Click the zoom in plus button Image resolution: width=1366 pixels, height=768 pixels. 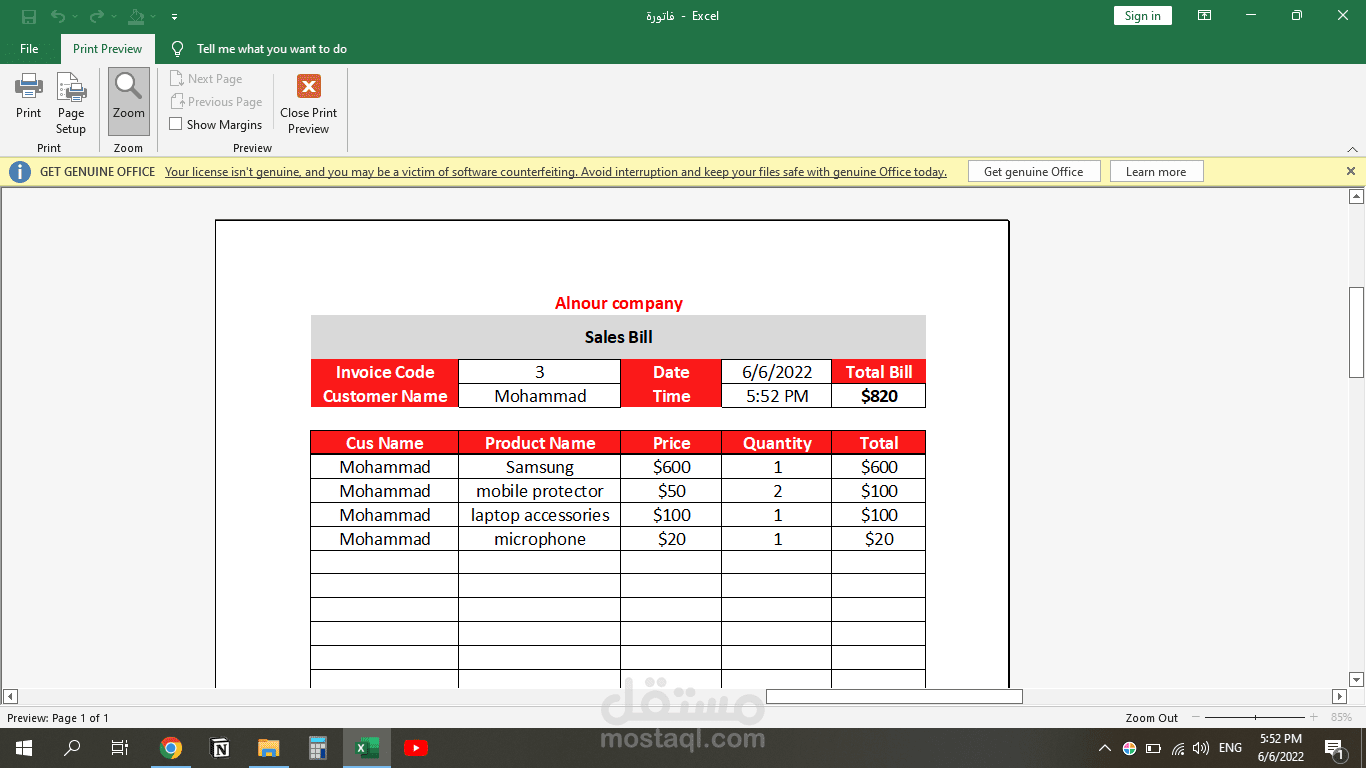(1314, 718)
